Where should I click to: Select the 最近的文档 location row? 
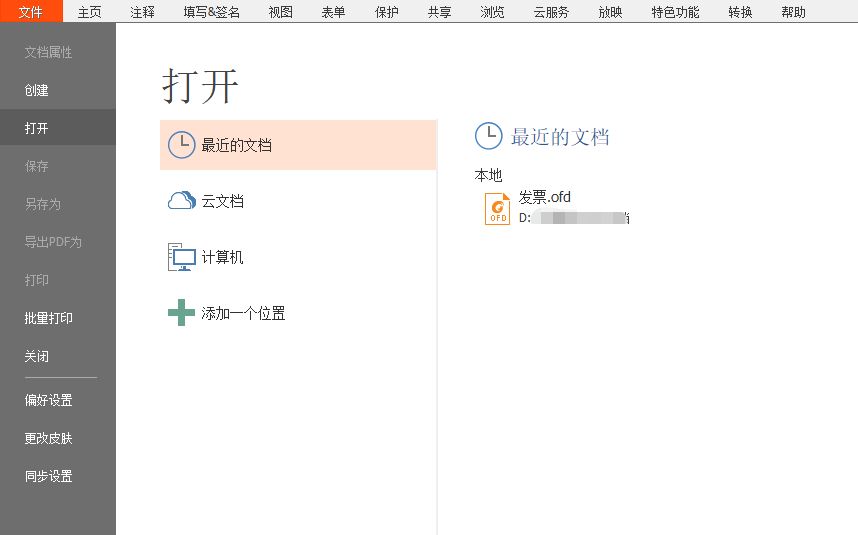coord(298,145)
